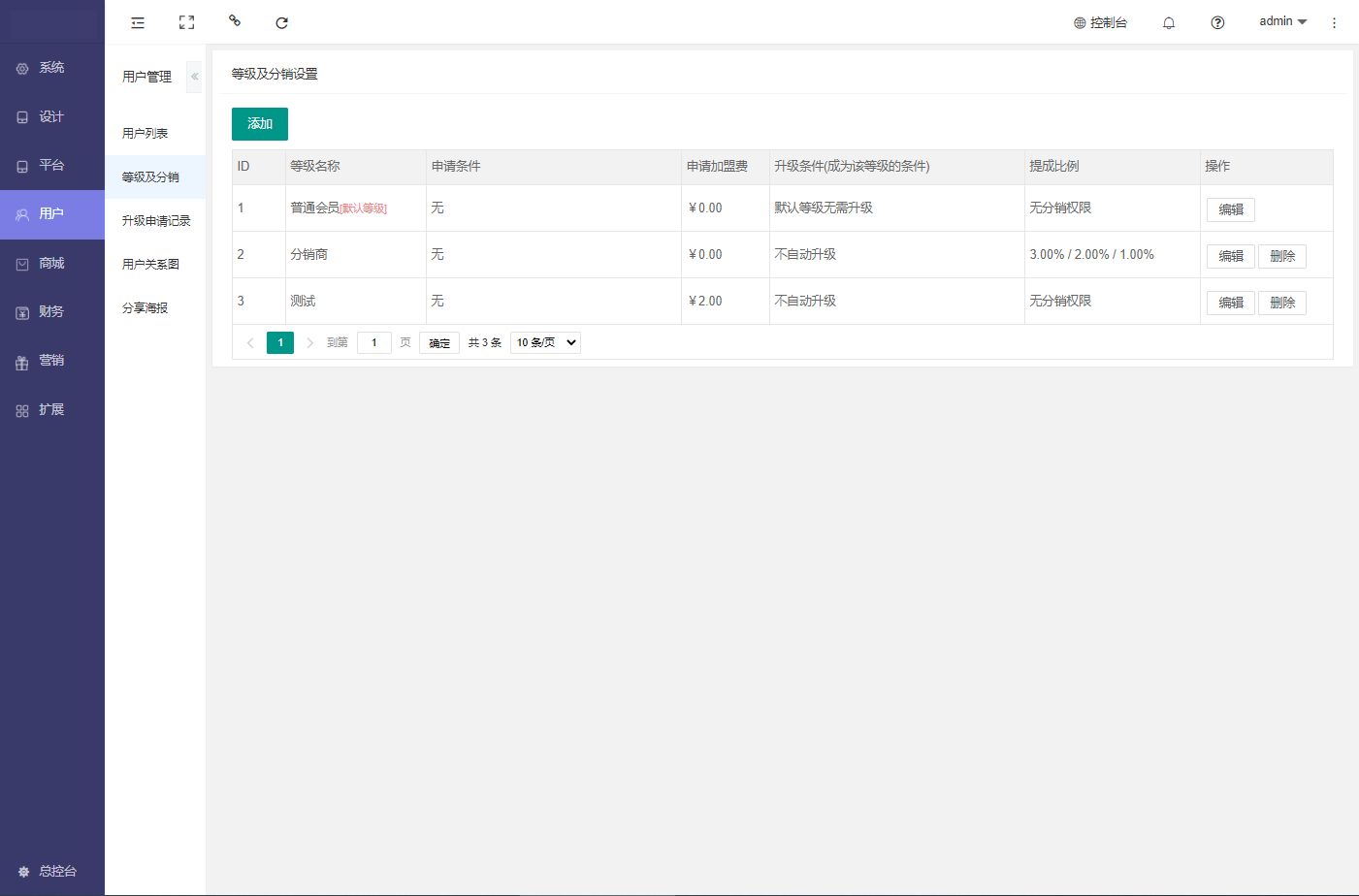Go to 营销 section in sidebar
This screenshot has width=1359, height=896.
pos(51,361)
